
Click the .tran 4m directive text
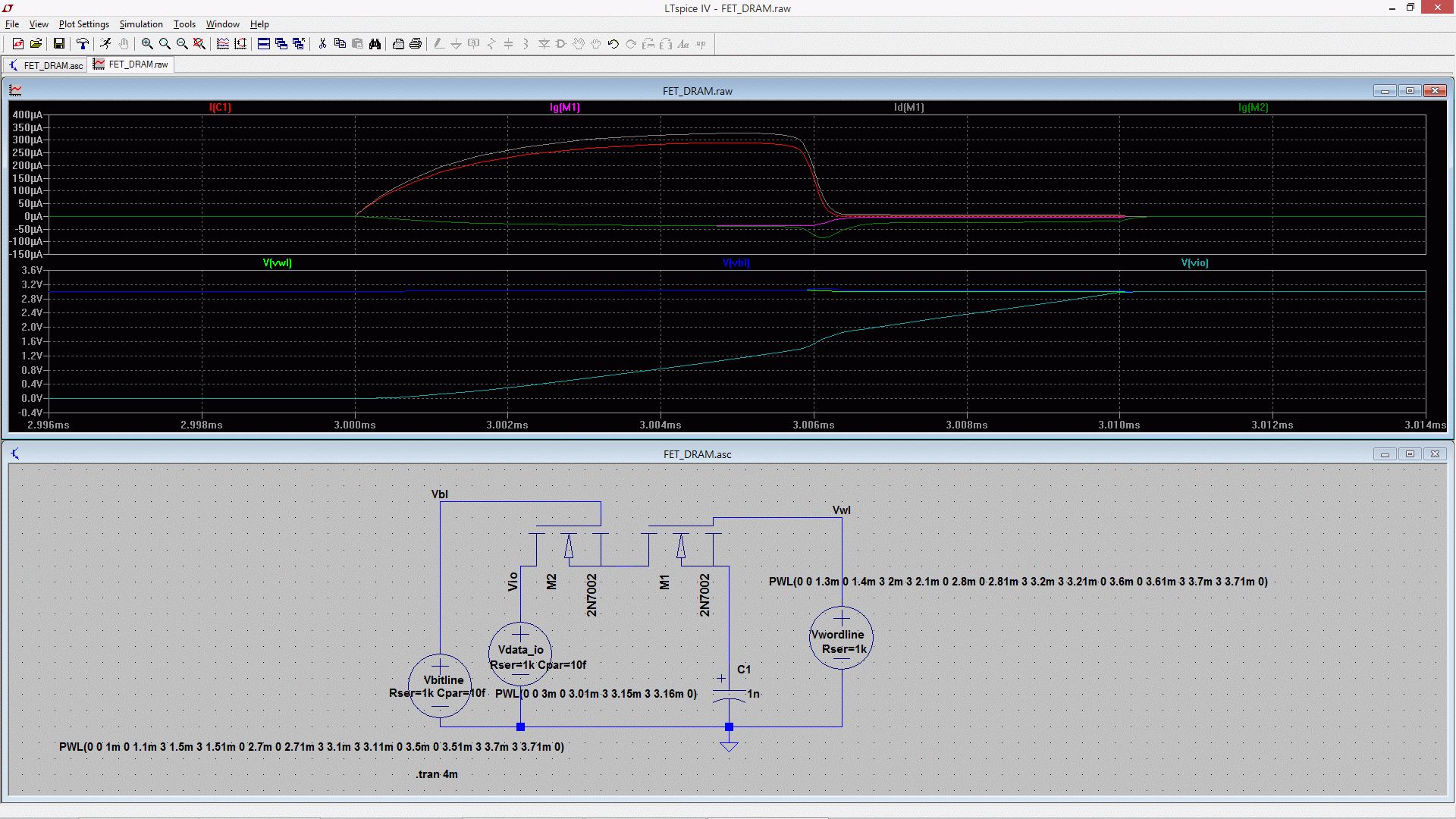click(437, 774)
